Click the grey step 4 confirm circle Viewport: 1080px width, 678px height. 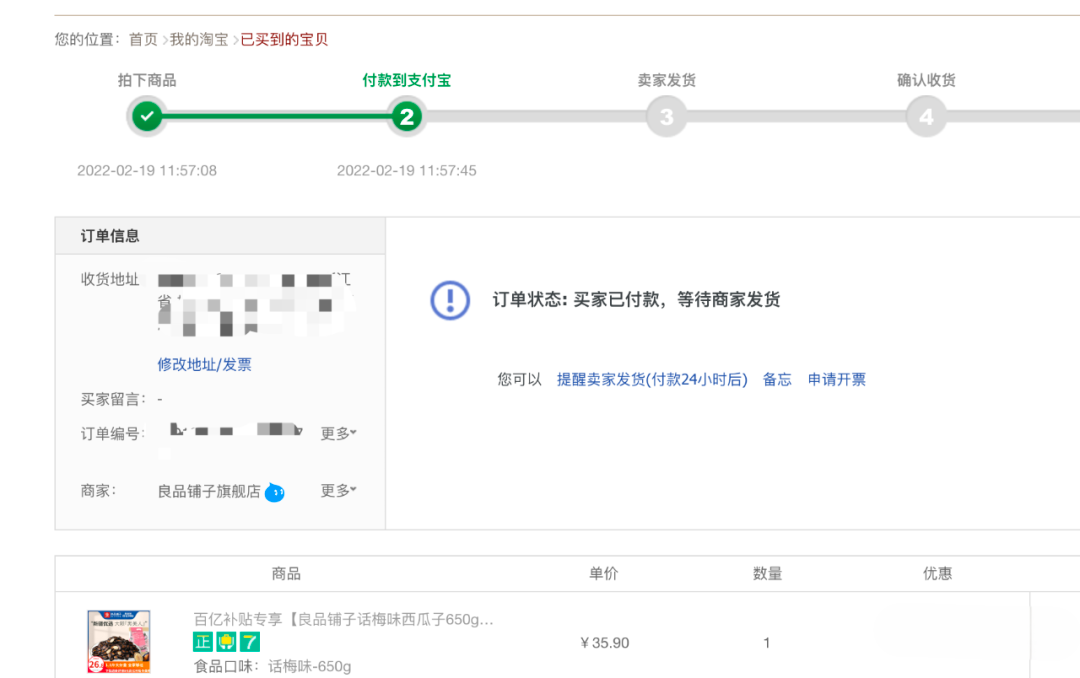[926, 116]
